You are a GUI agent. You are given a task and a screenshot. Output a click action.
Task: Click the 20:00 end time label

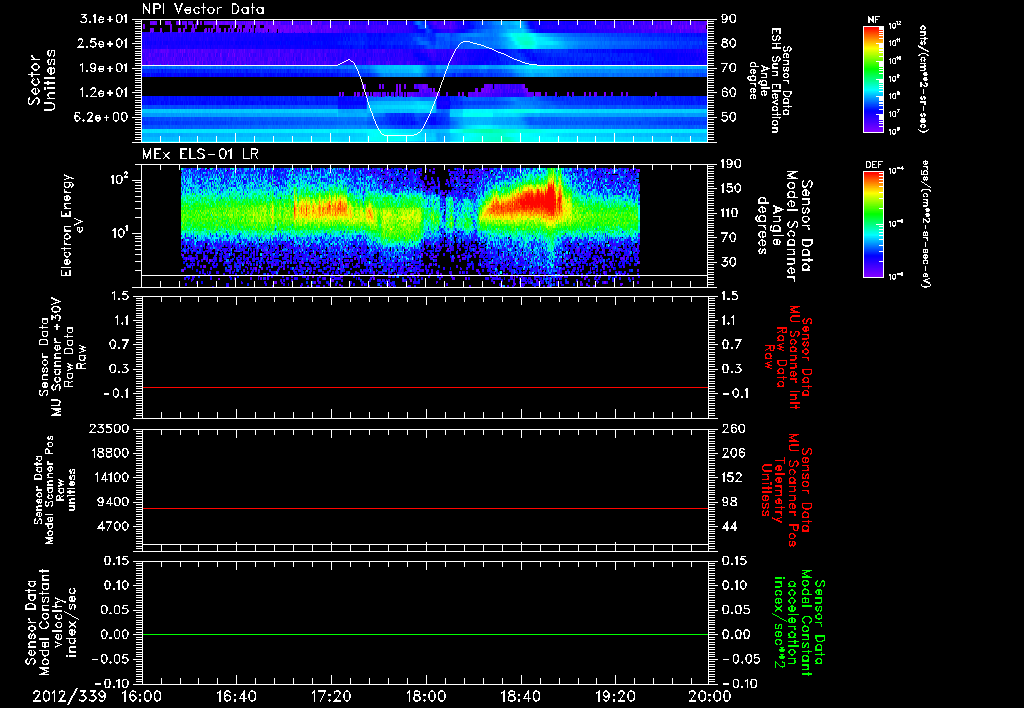pos(710,696)
